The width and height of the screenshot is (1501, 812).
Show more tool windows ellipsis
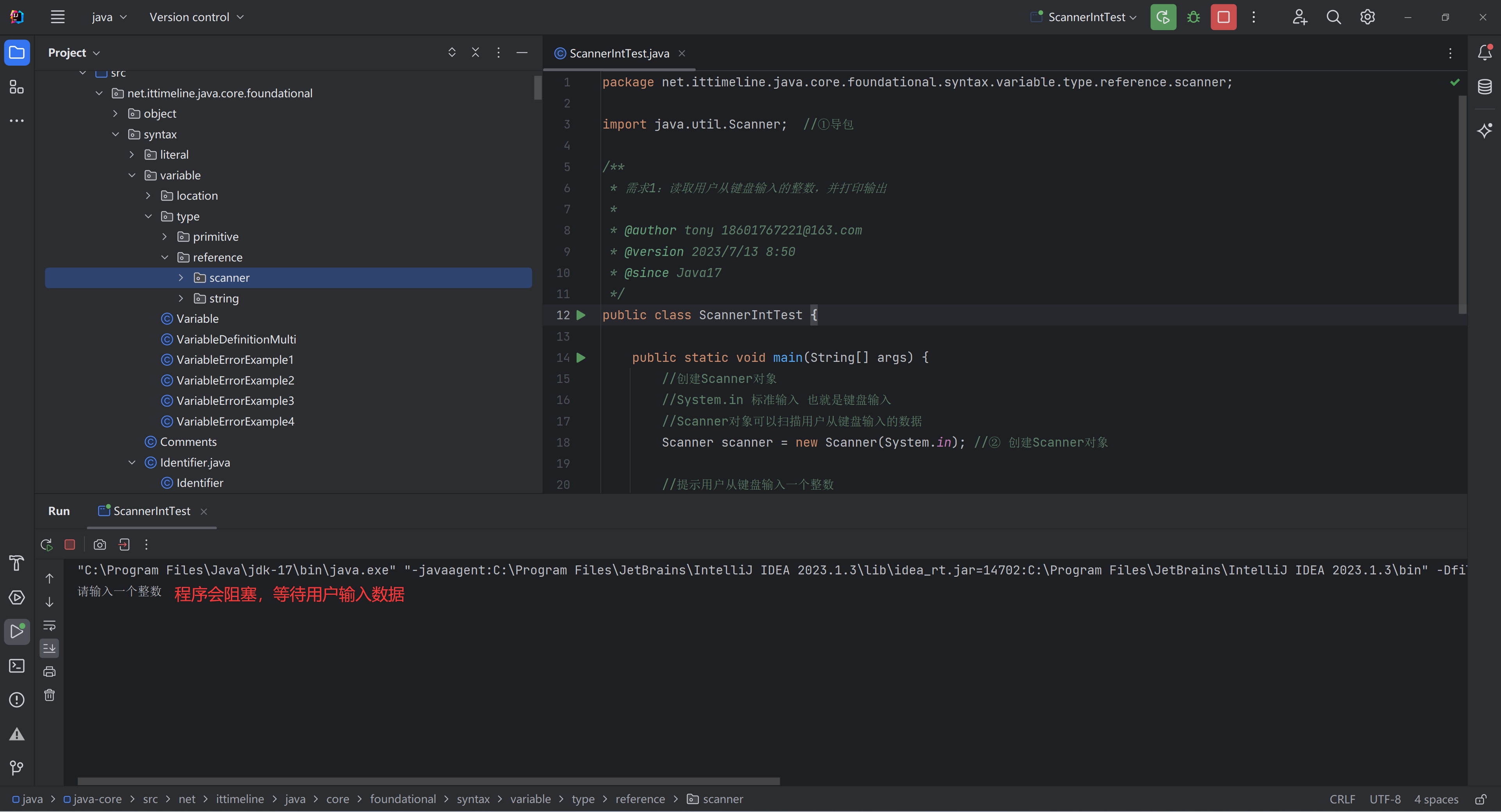coord(17,121)
